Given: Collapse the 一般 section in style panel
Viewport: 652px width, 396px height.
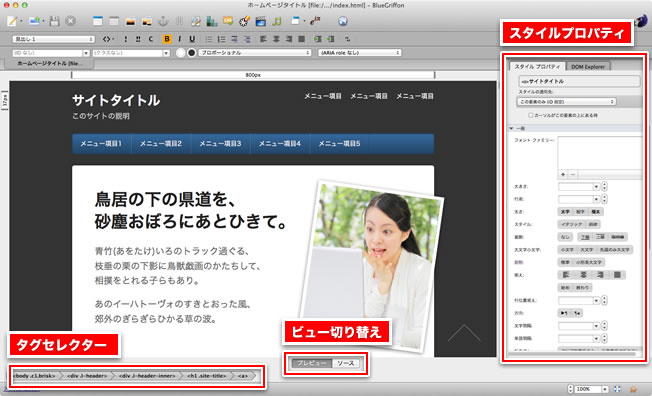Looking at the screenshot, I should (x=511, y=129).
